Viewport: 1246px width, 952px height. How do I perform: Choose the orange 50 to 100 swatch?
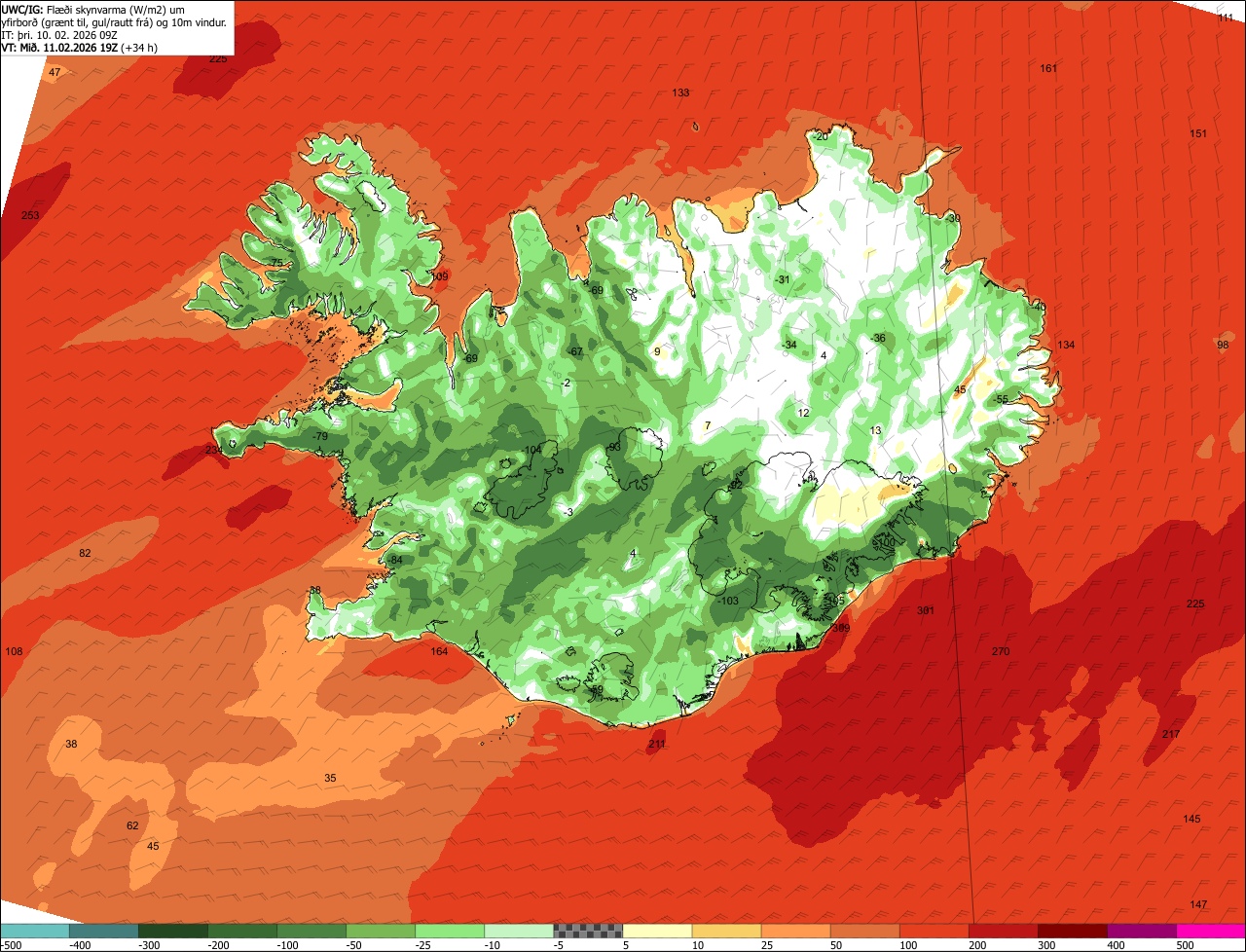(x=864, y=931)
